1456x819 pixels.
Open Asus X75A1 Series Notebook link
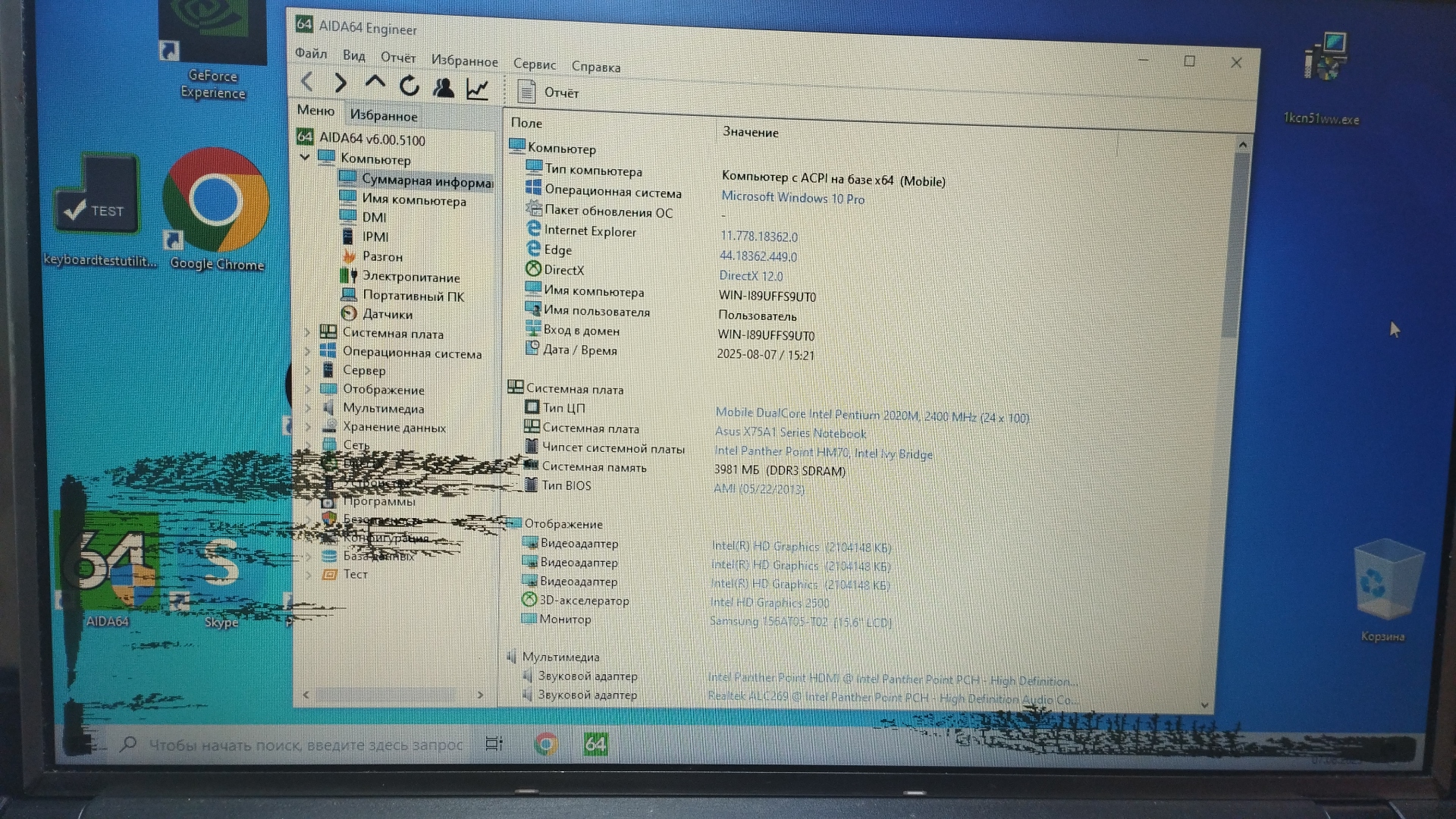point(790,433)
